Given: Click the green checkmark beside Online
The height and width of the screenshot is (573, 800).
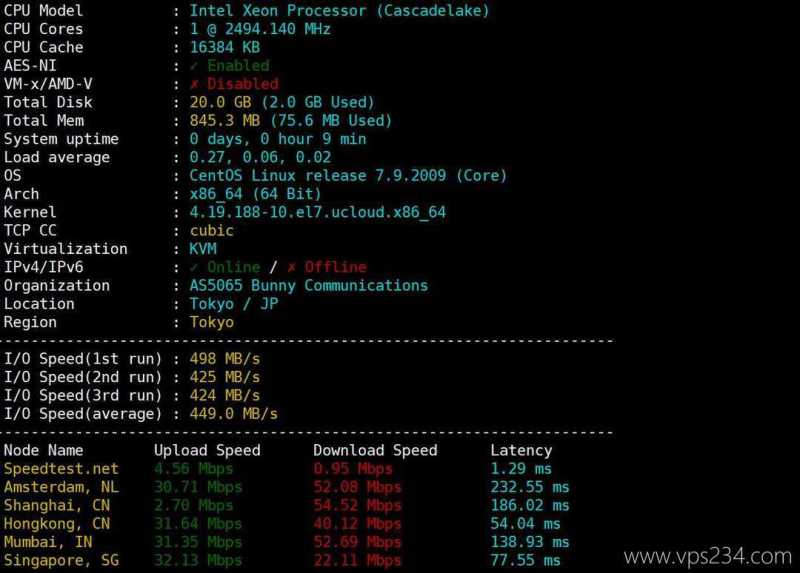Looking at the screenshot, I should [194, 267].
